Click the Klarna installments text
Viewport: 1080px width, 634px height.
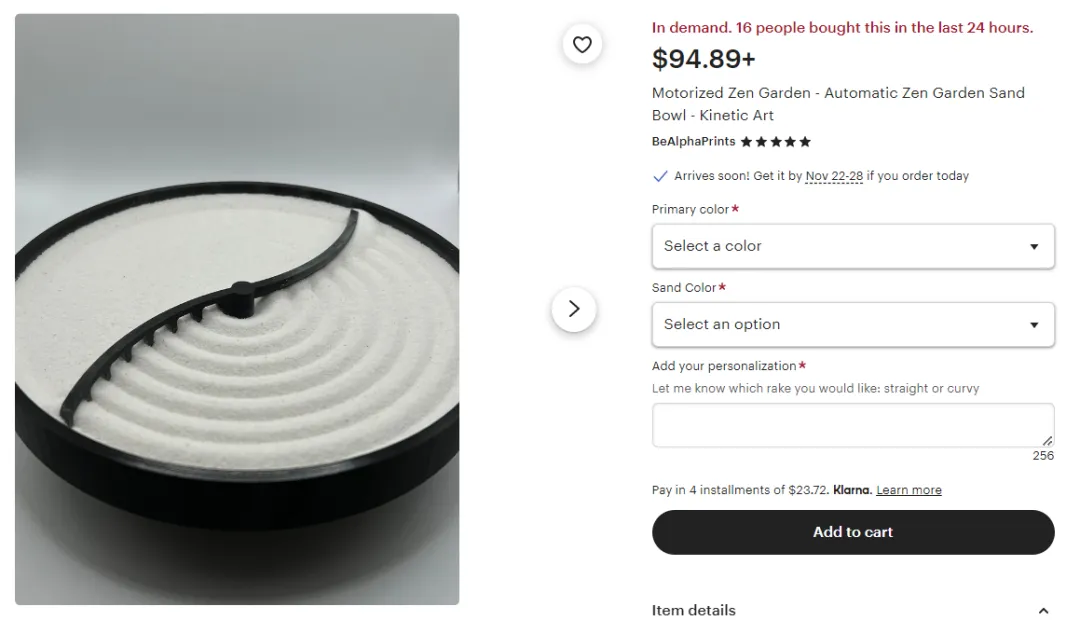(762, 490)
